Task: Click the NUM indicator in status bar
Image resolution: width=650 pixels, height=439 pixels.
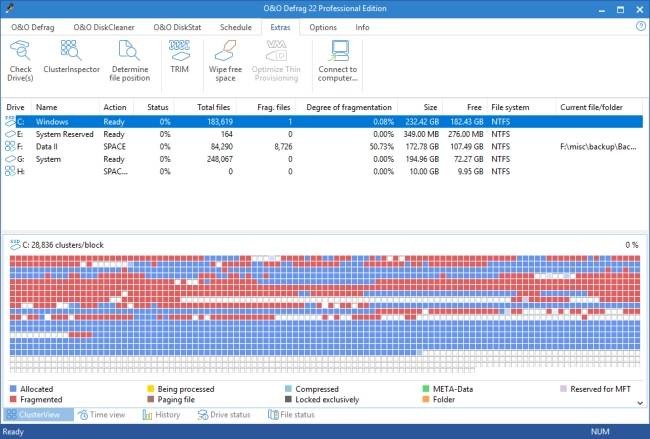Action: [600, 432]
